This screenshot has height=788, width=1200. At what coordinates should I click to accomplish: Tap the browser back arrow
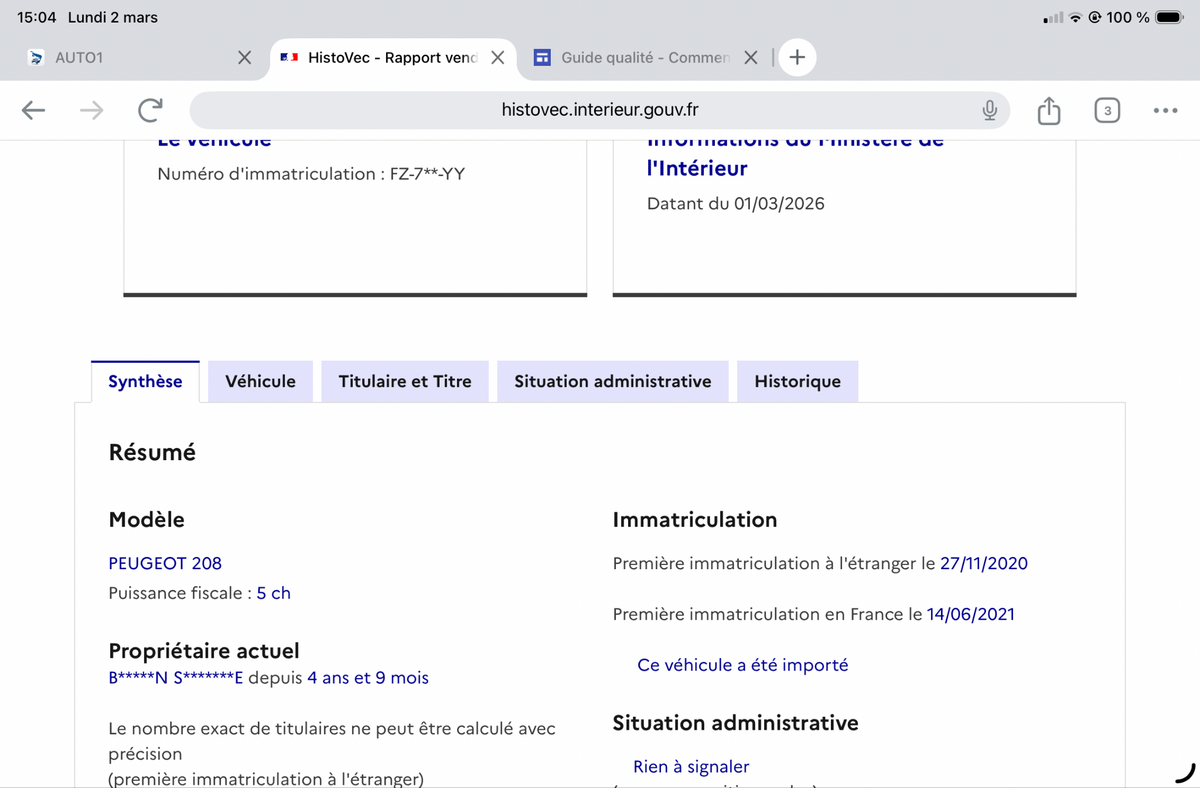(x=34, y=110)
